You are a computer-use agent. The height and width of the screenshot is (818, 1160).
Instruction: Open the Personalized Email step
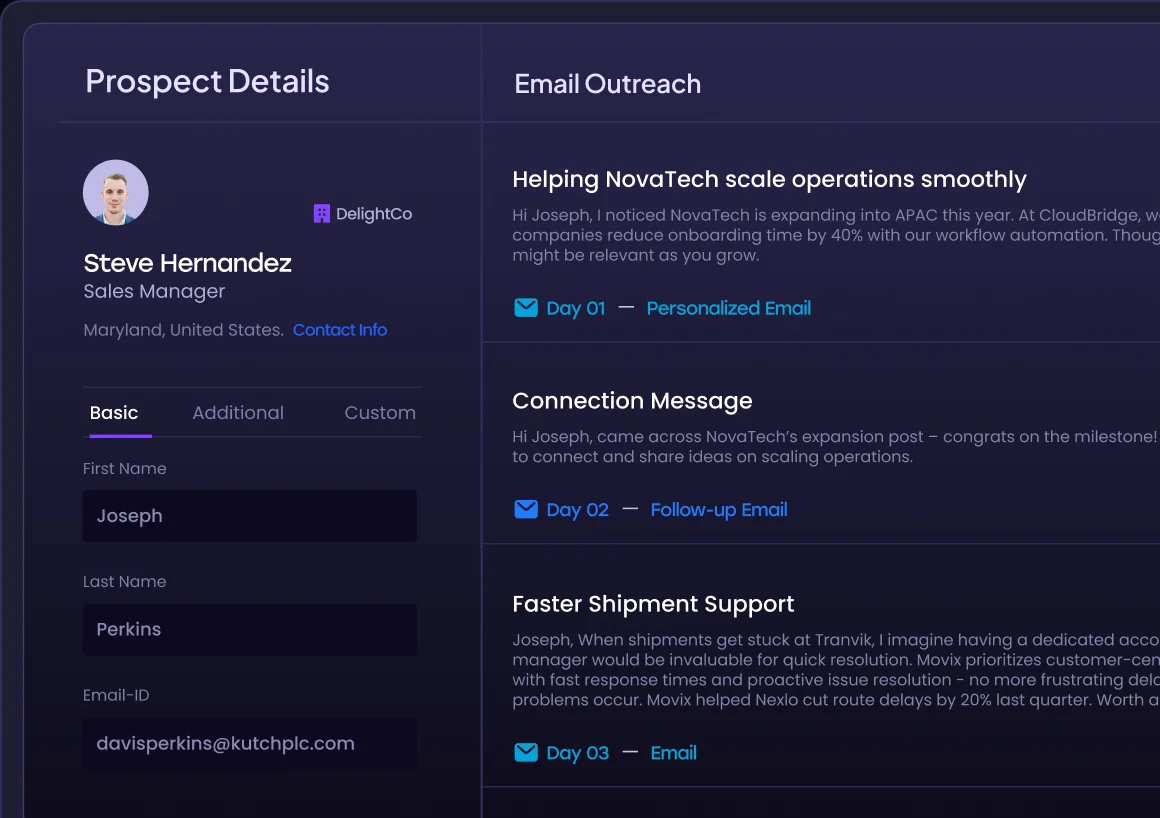[x=728, y=308]
